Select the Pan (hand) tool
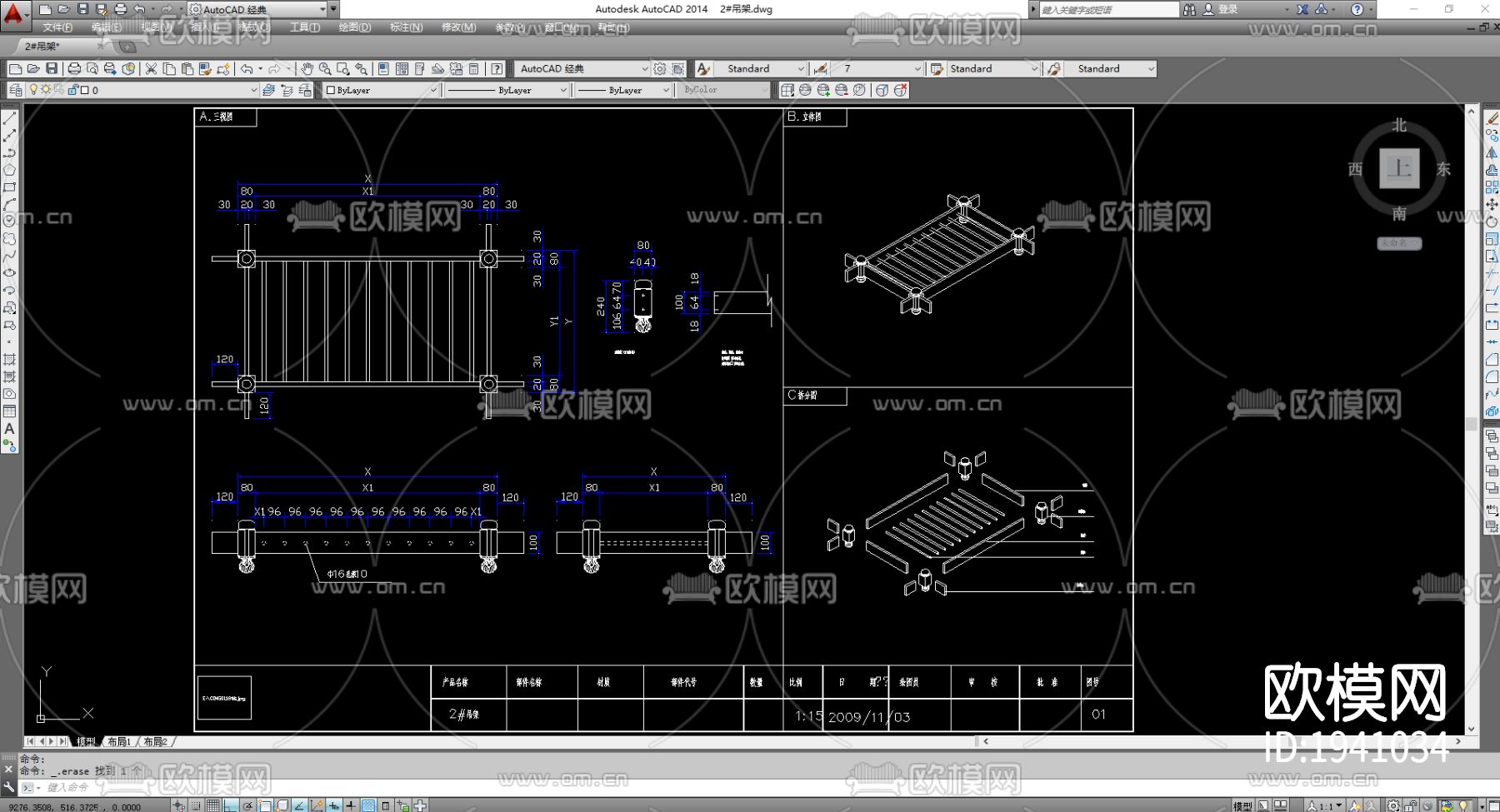 (307, 68)
